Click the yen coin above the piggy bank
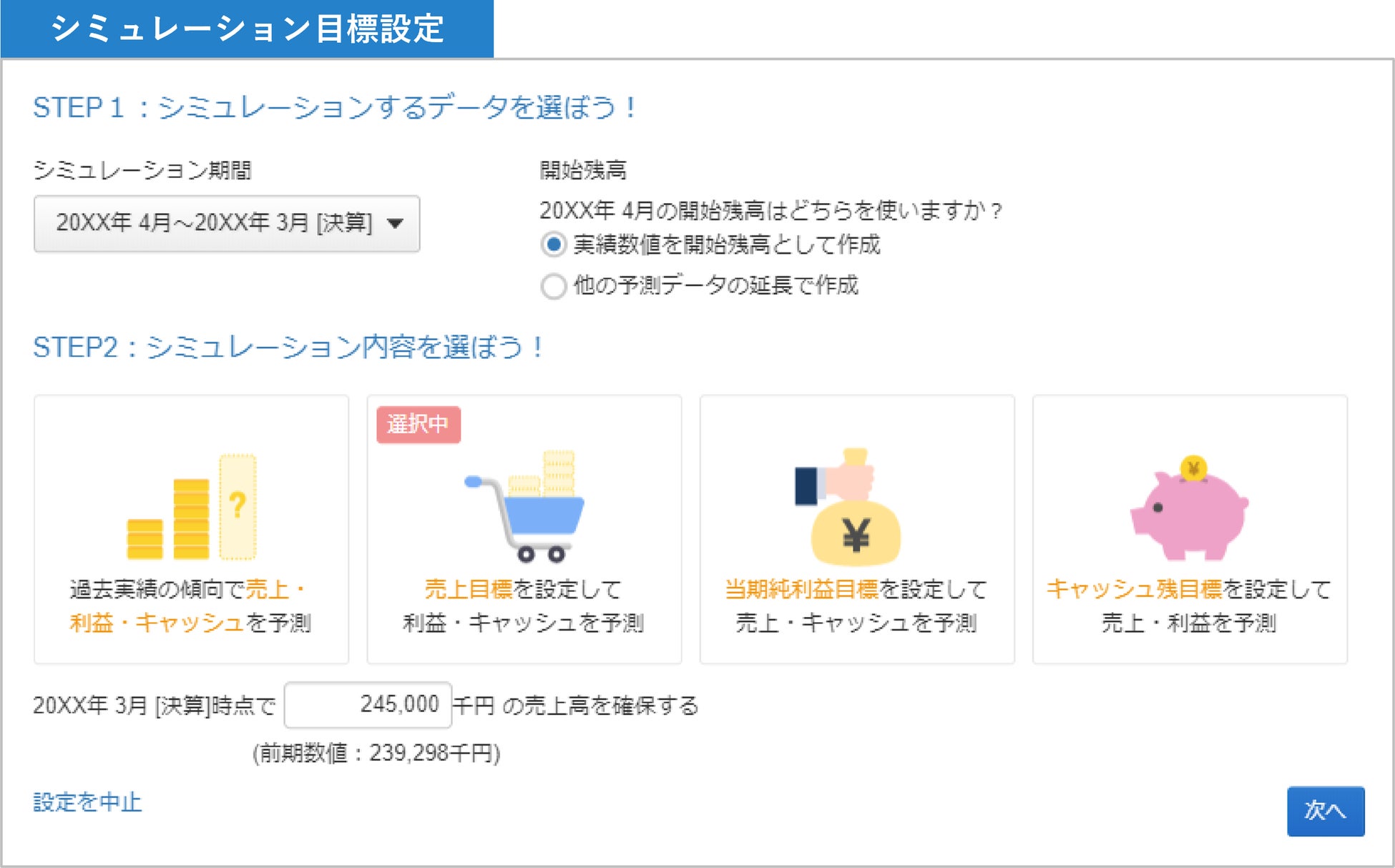 coord(1193,469)
